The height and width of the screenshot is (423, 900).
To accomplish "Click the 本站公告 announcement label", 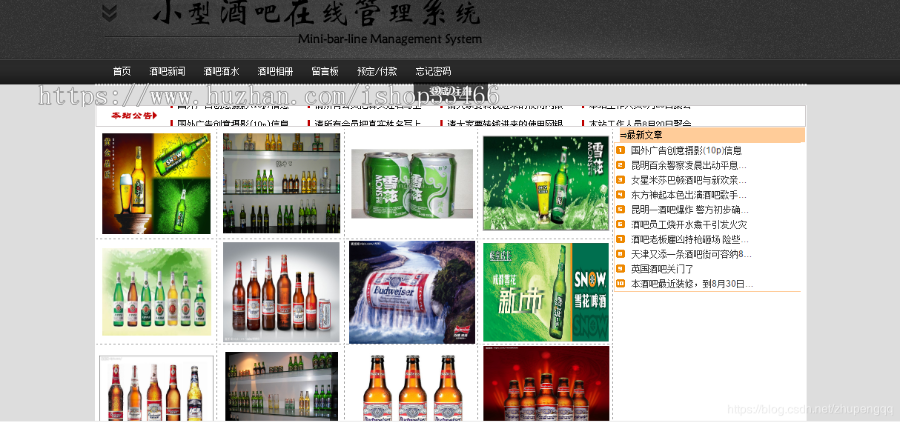I will pos(131,116).
